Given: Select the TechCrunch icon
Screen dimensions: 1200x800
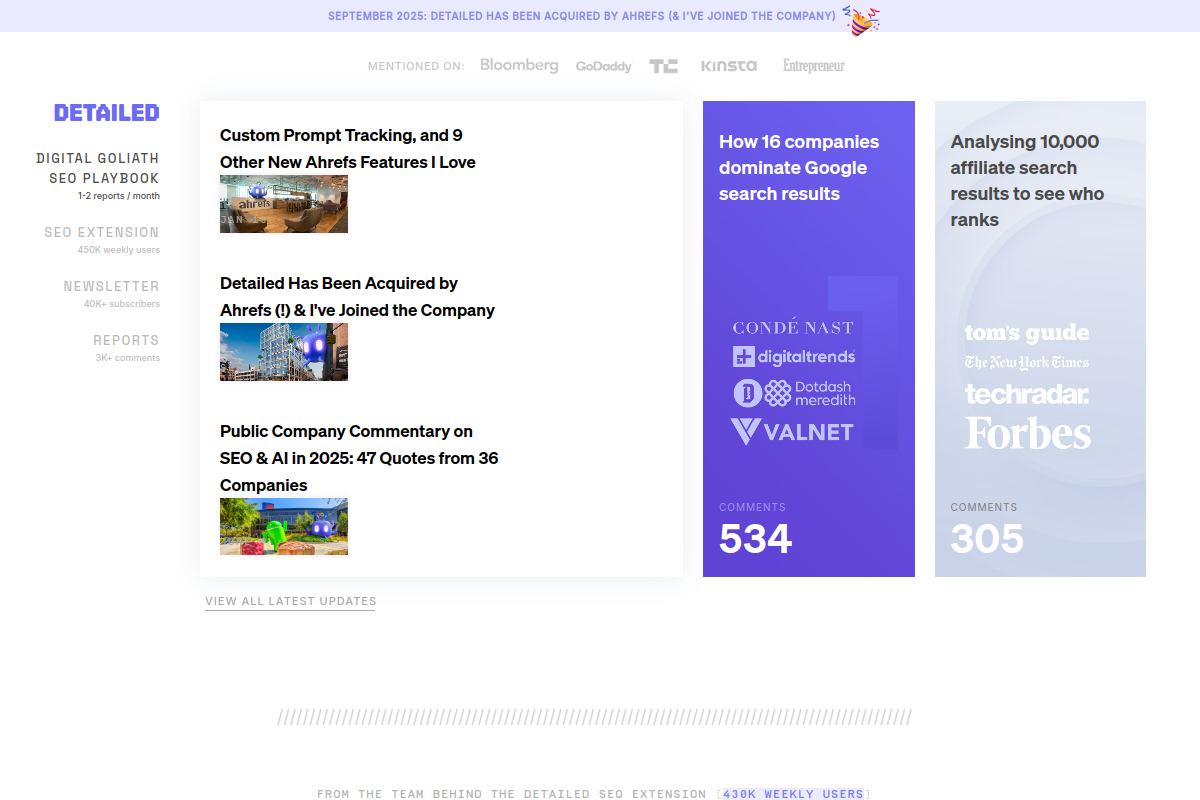Looking at the screenshot, I should tap(663, 65).
